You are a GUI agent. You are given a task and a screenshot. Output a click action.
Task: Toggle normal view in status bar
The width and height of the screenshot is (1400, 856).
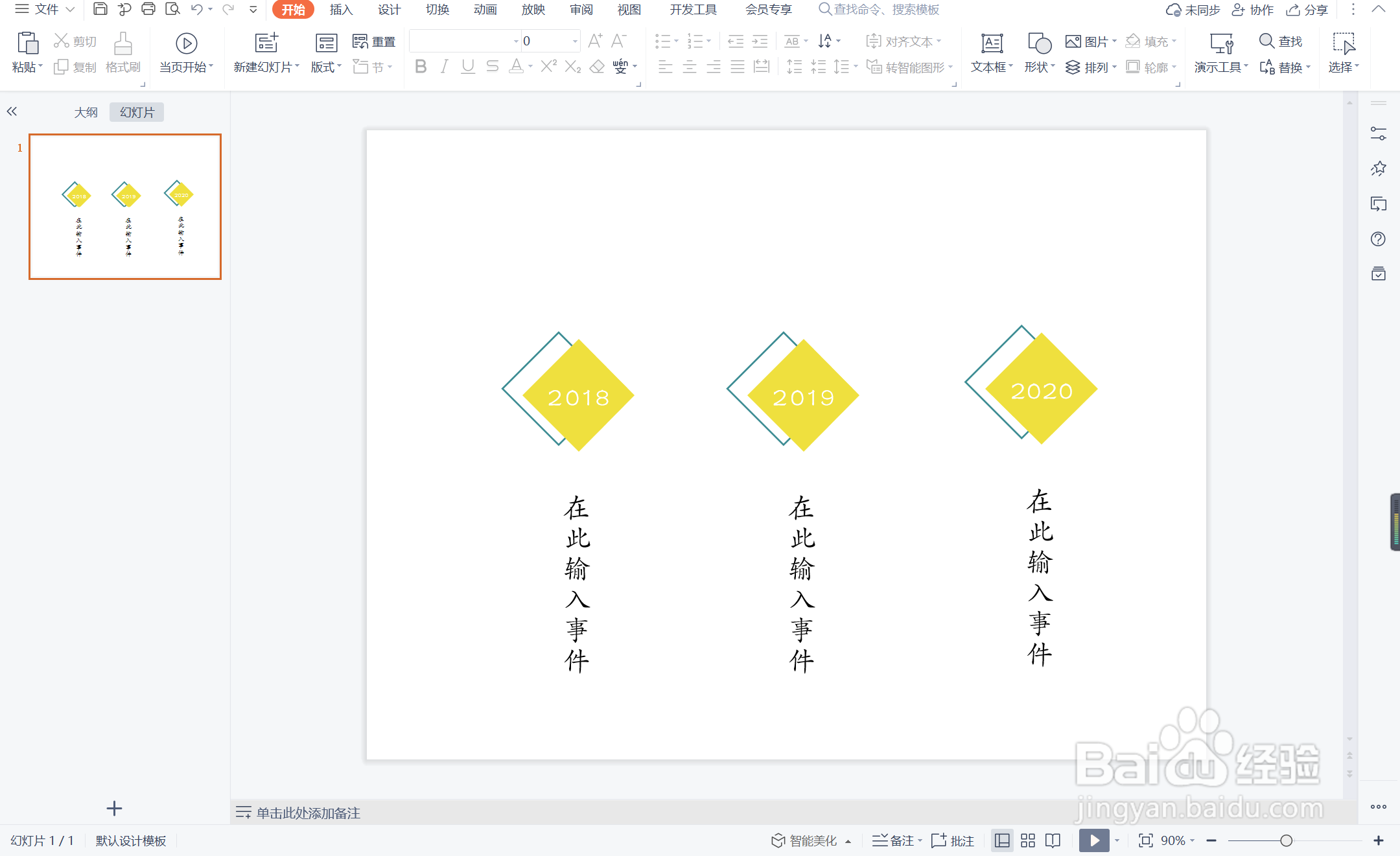point(1002,840)
